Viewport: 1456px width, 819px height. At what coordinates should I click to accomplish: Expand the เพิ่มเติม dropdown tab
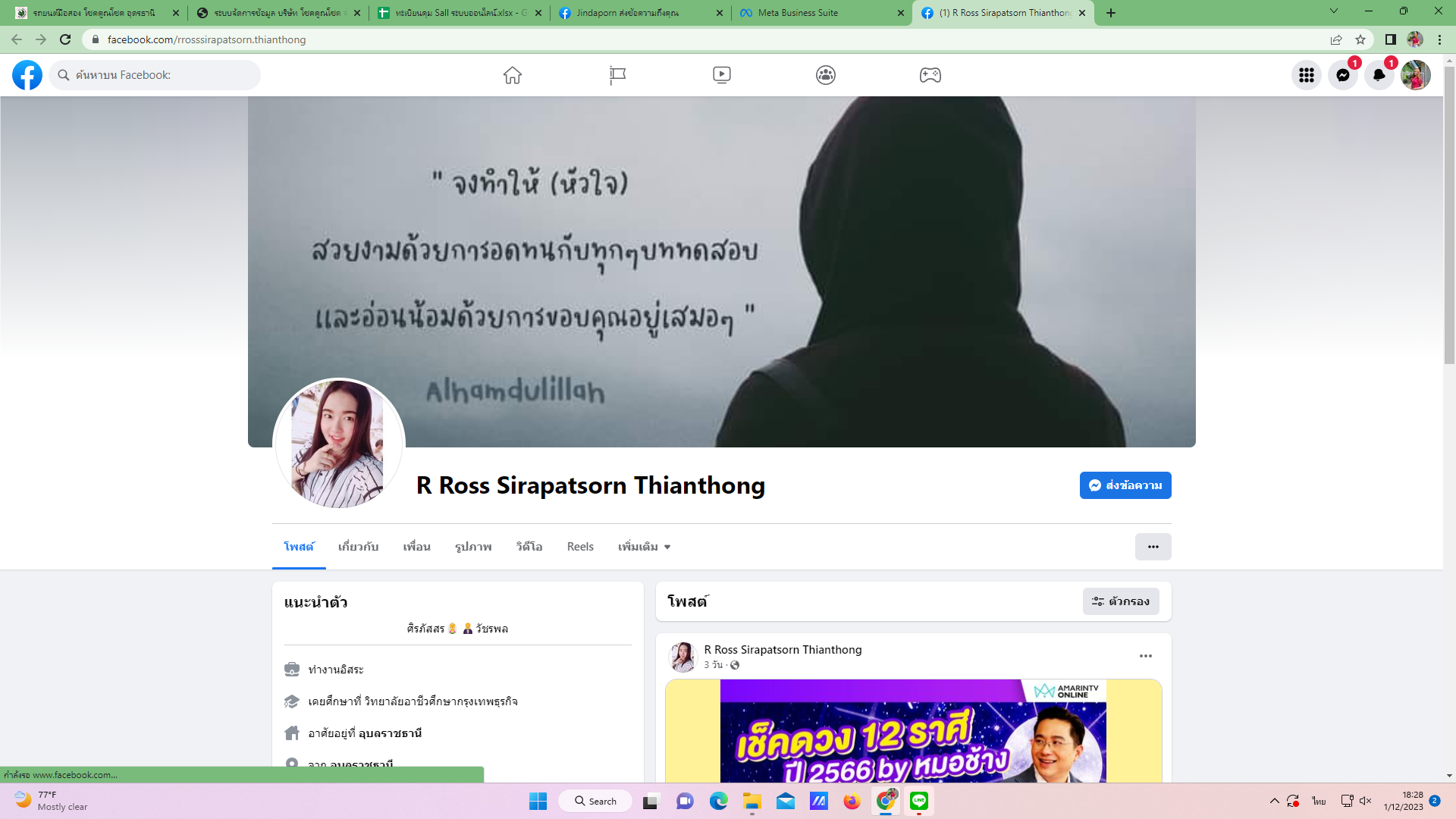point(644,547)
